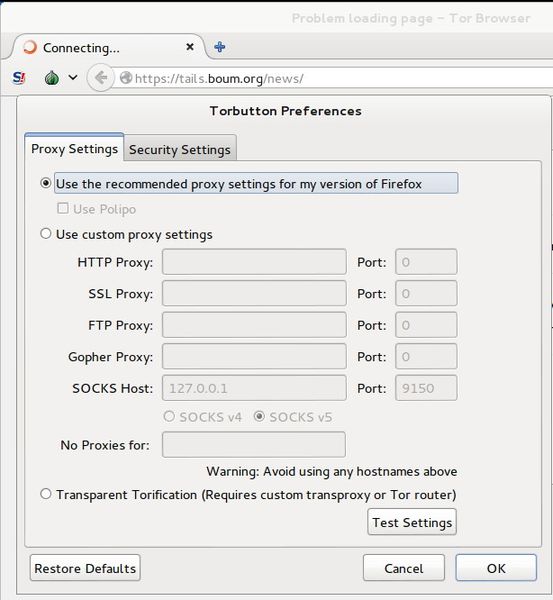Click the SOCKS Host: label
The width and height of the screenshot is (553, 600).
coord(113,388)
